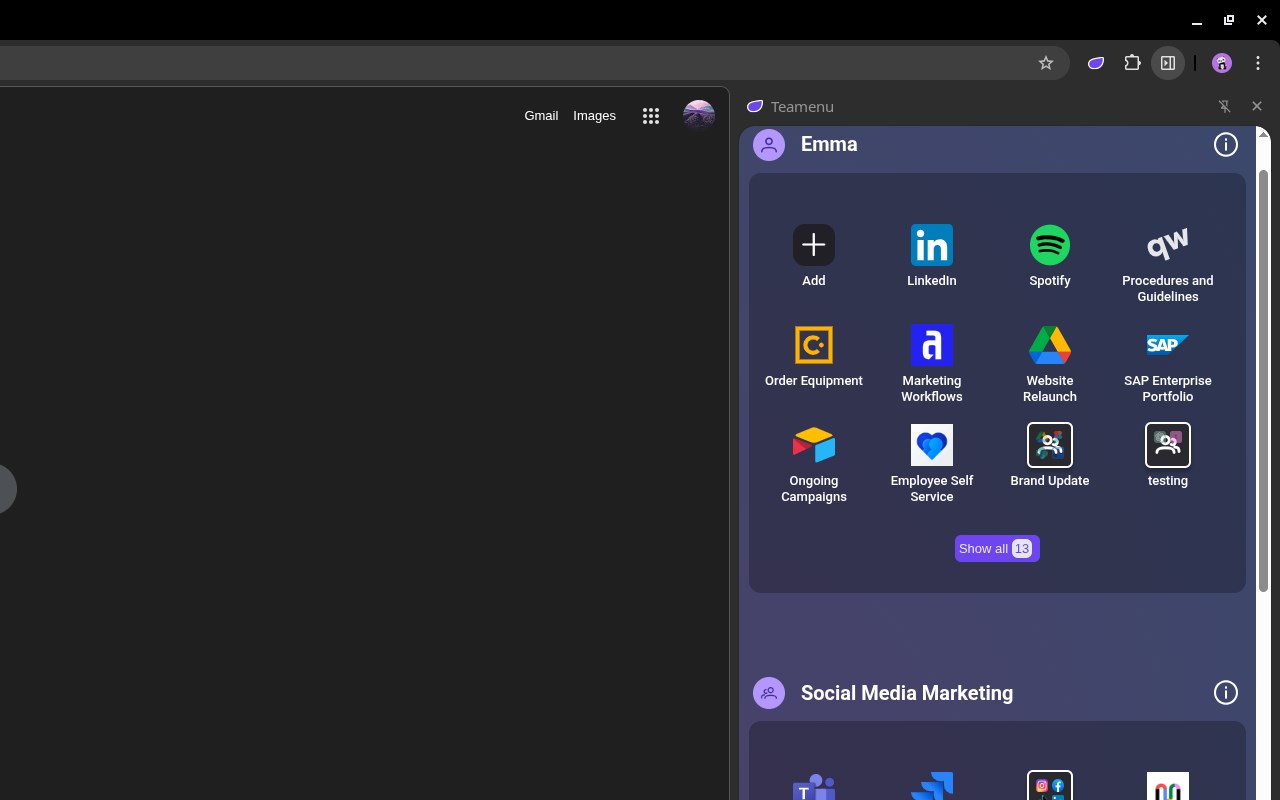Open the Jira tile in Social Media Marketing
Image resolution: width=1280 pixels, height=800 pixels.
point(932,786)
